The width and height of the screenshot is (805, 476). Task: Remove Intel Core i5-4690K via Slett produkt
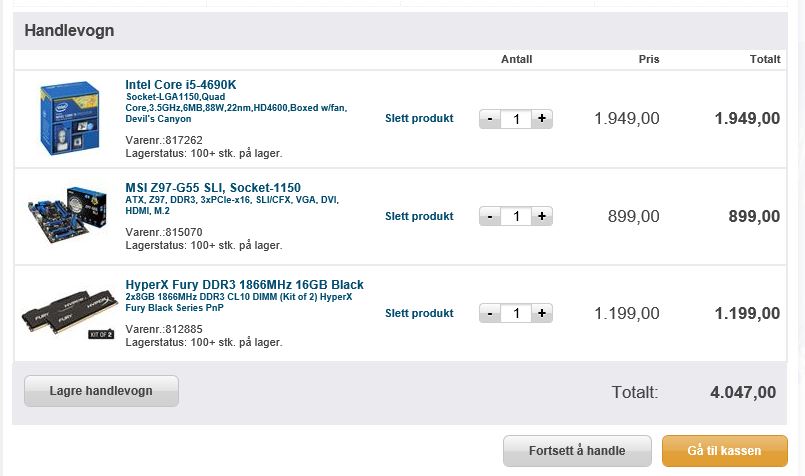tap(419, 118)
